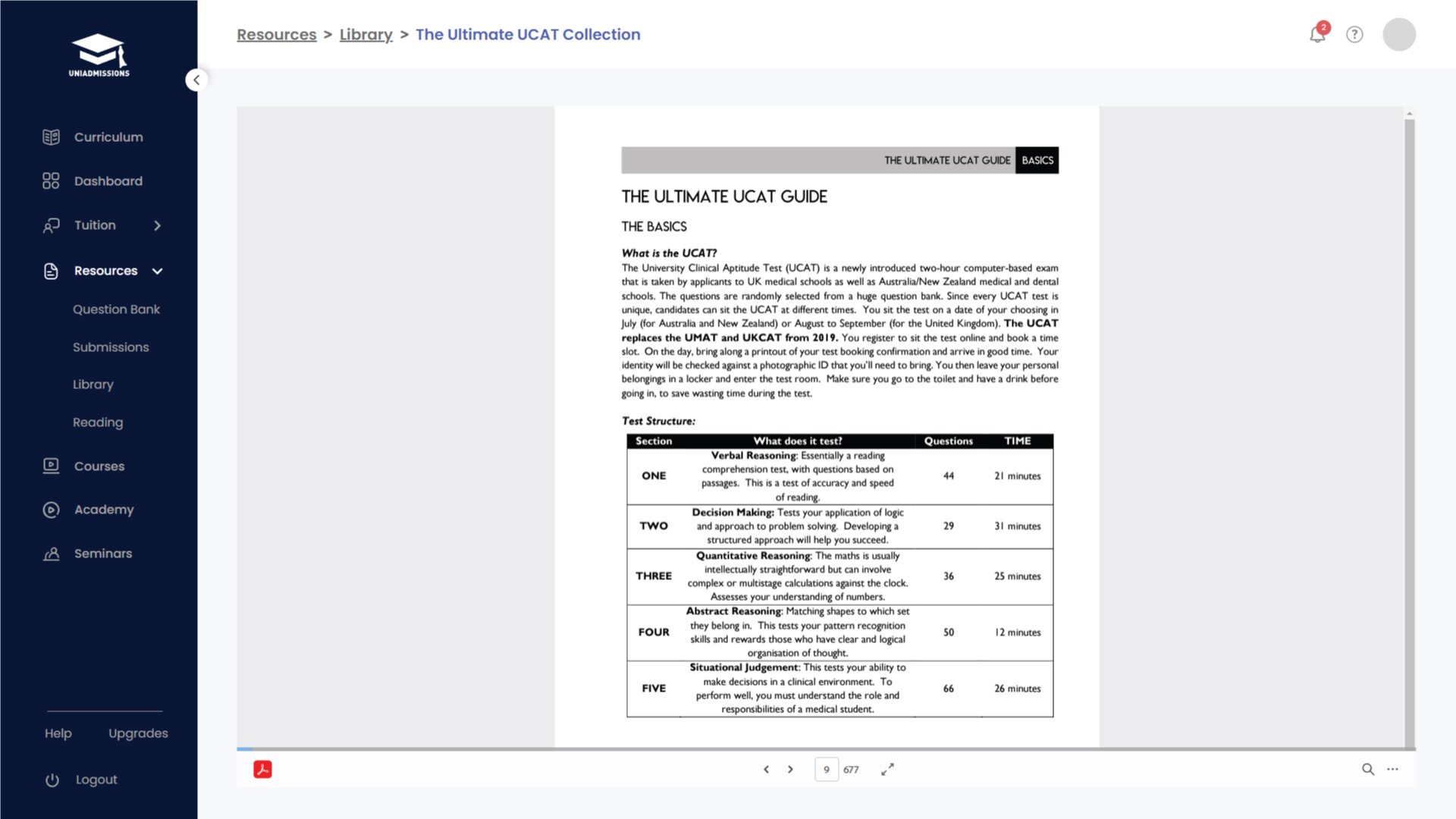Collapse the sidebar with the arrow button

coord(196,80)
